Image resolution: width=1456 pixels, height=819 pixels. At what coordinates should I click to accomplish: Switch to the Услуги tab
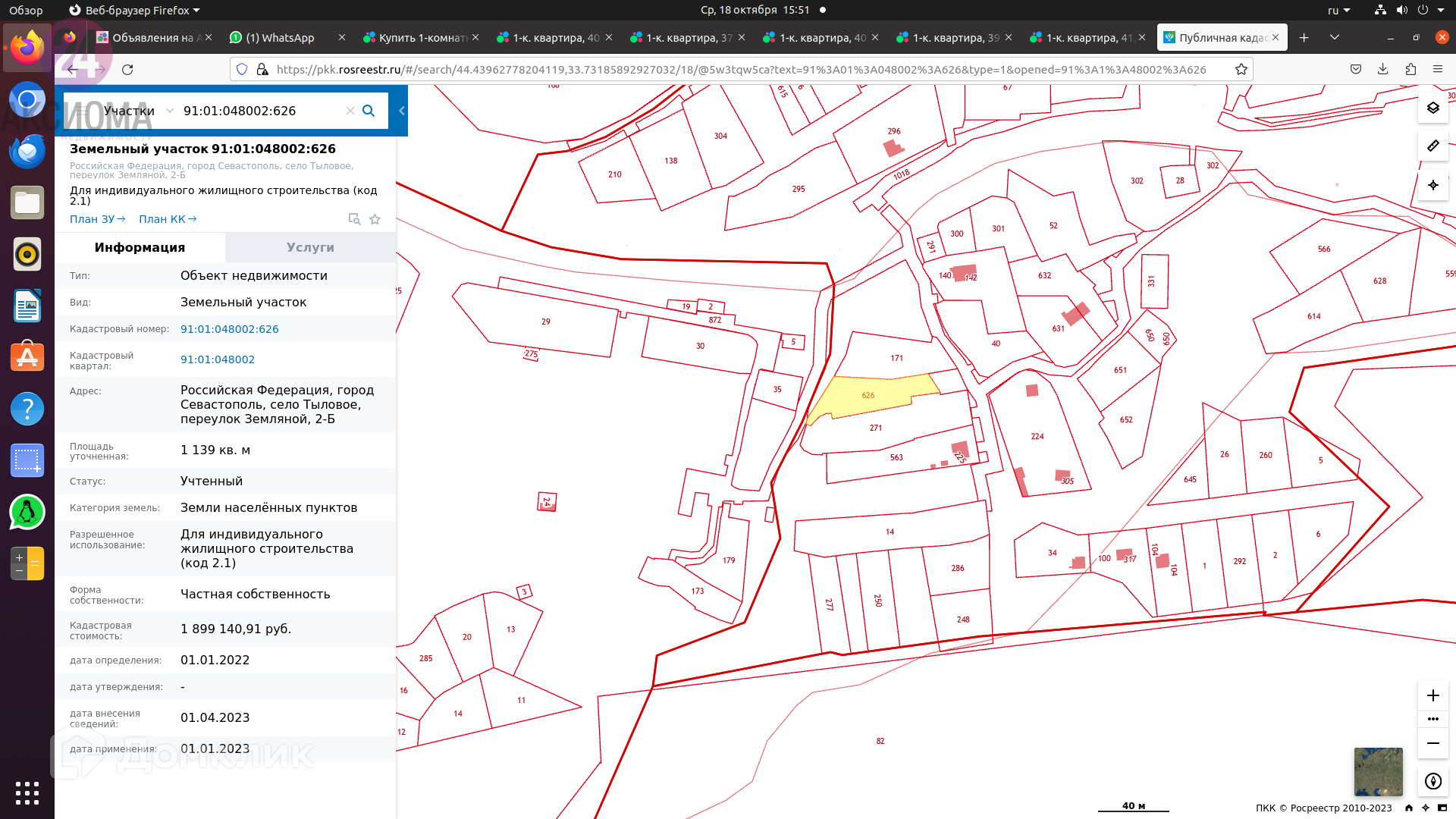pyautogui.click(x=310, y=247)
